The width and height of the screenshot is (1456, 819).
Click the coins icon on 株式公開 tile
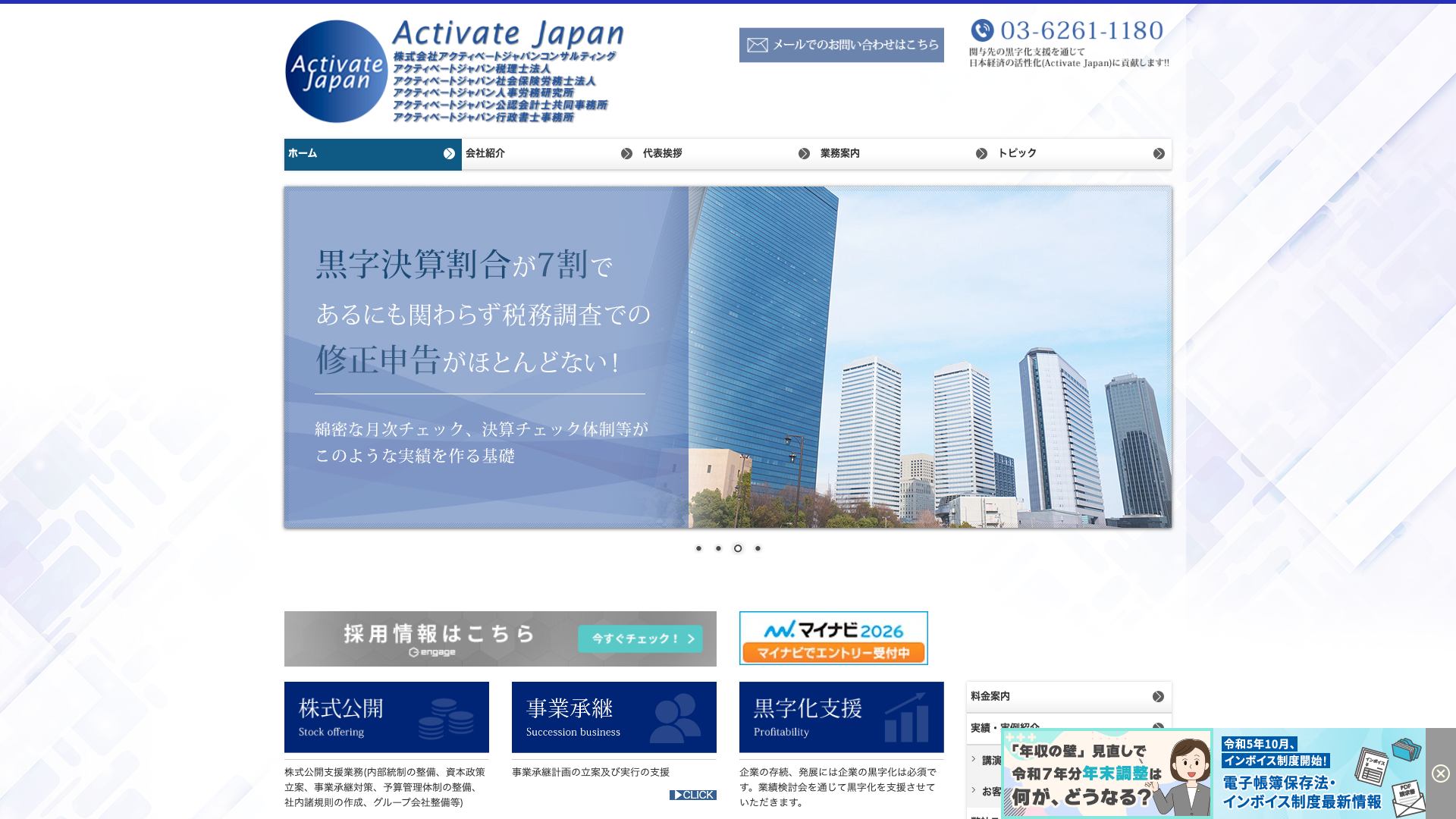pyautogui.click(x=446, y=719)
